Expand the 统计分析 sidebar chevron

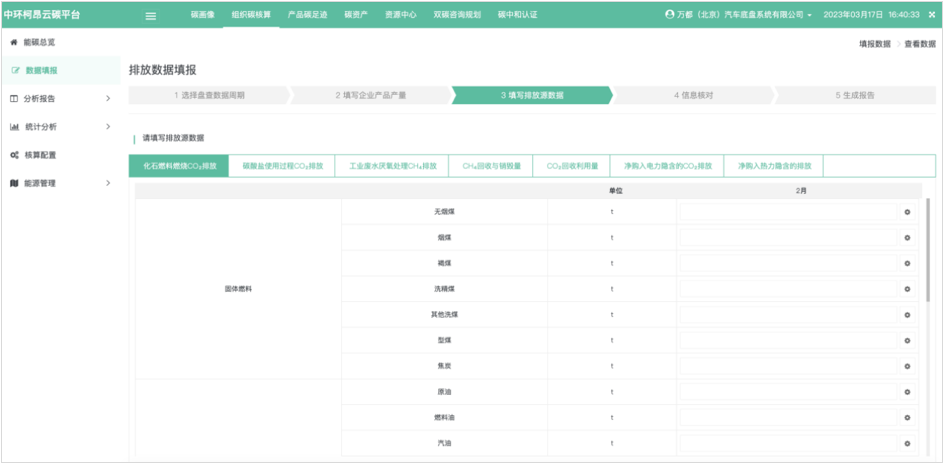[x=108, y=127]
